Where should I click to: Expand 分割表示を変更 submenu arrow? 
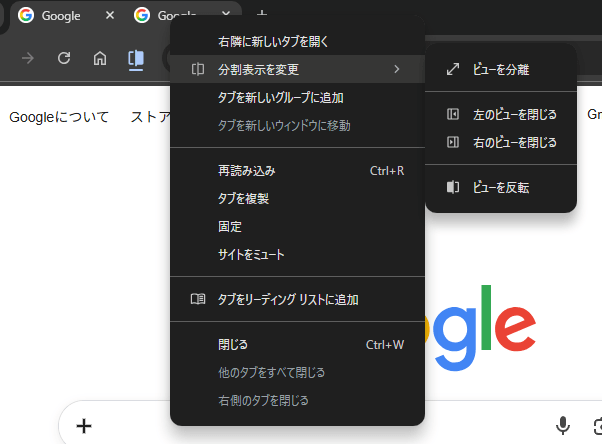(397, 69)
